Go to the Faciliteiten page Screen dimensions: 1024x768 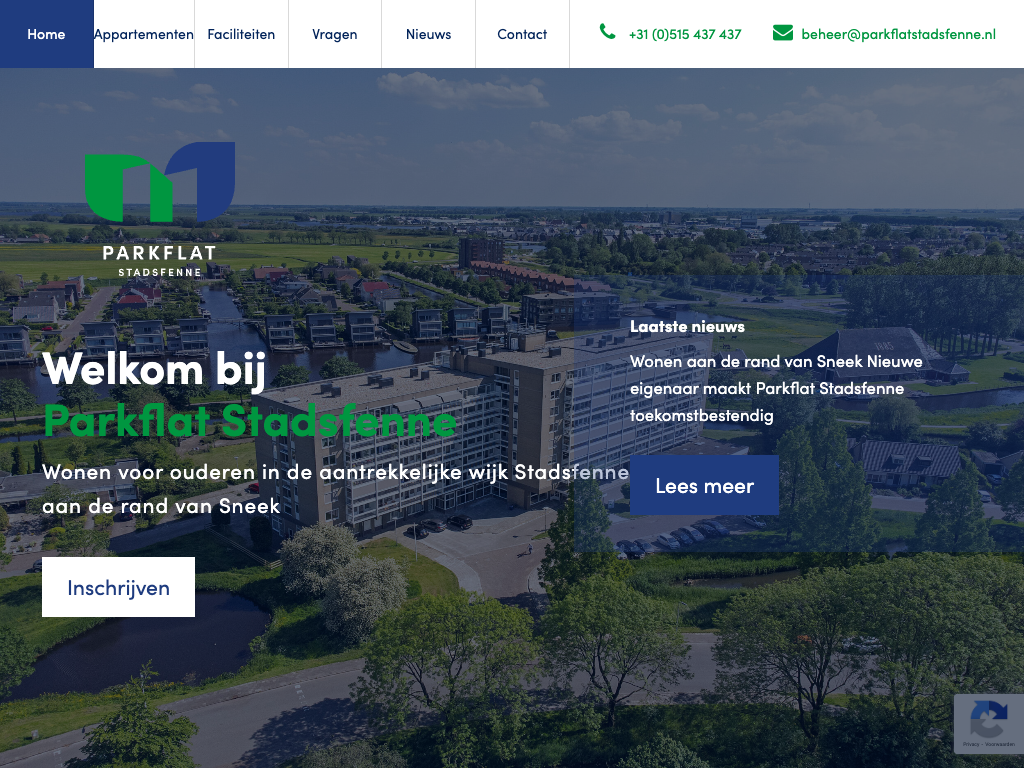(x=241, y=34)
